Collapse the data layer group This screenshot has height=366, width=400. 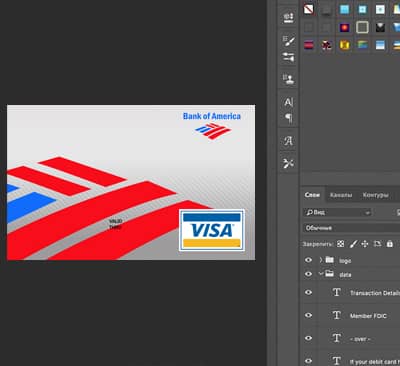click(321, 274)
